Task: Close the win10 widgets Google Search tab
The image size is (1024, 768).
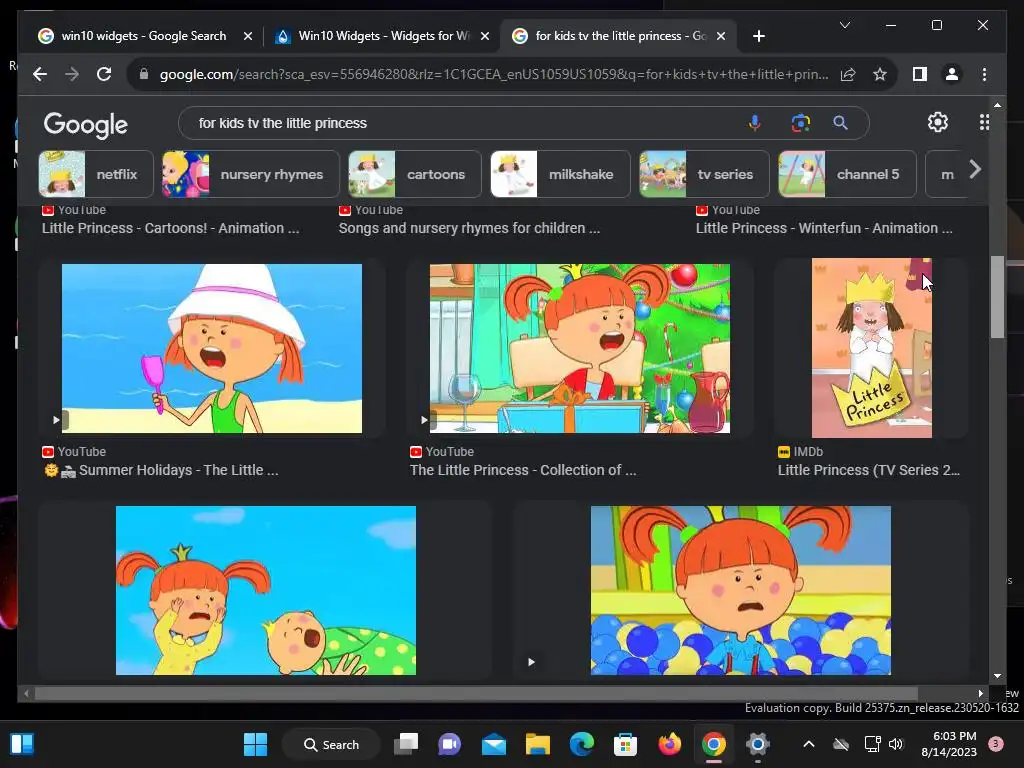Action: coord(248,36)
